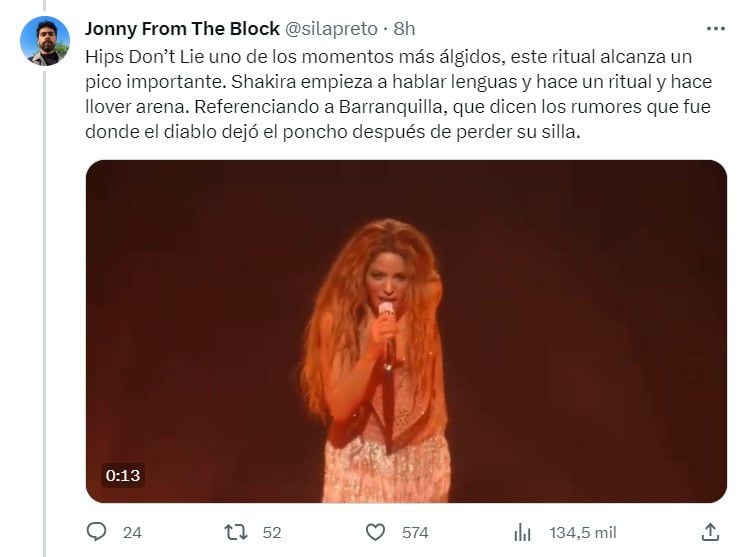
Task: Click the 134,5 mil views count
Action: pos(583,532)
